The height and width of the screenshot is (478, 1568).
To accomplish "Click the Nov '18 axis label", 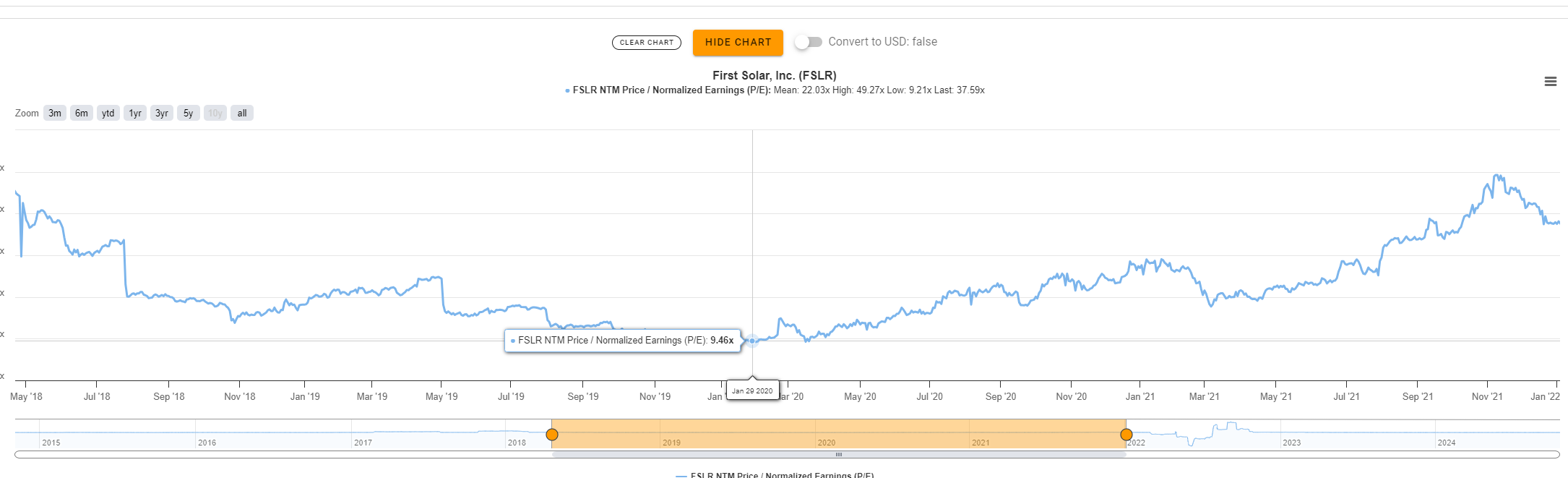I will point(240,396).
